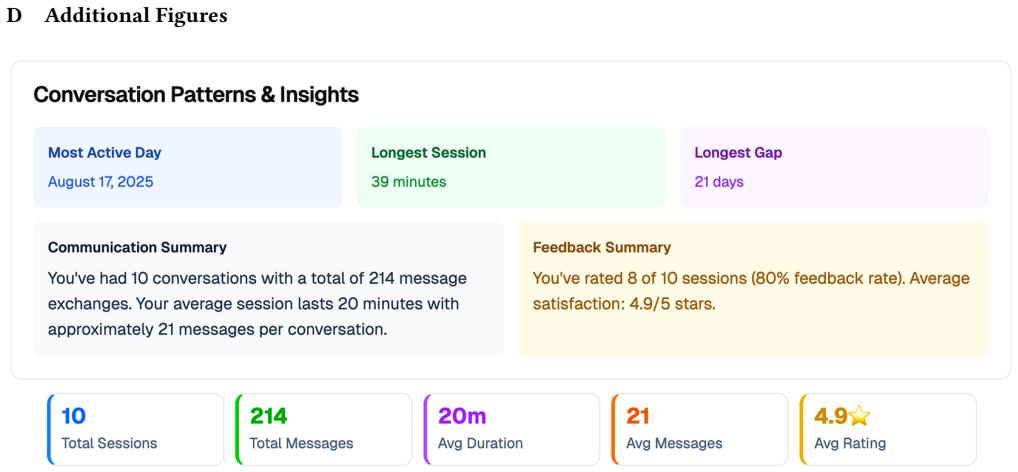
Task: Select the Total Messages stat card
Action: click(x=324, y=429)
